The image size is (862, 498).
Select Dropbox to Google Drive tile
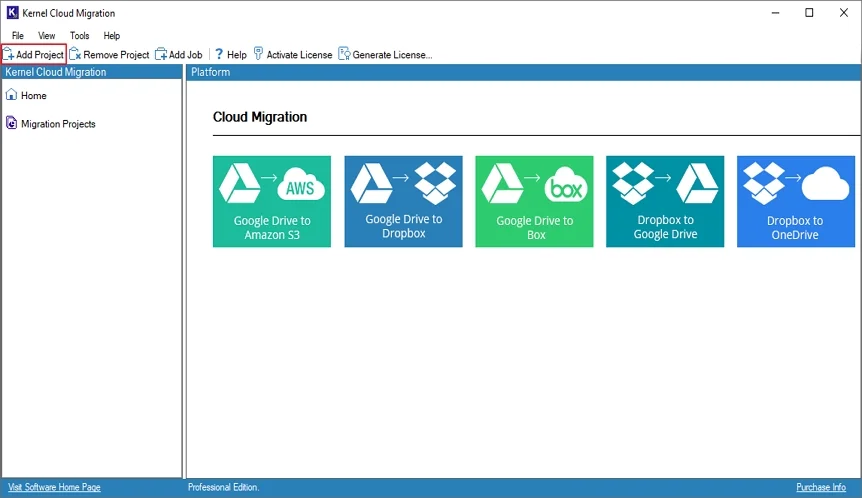(665, 201)
